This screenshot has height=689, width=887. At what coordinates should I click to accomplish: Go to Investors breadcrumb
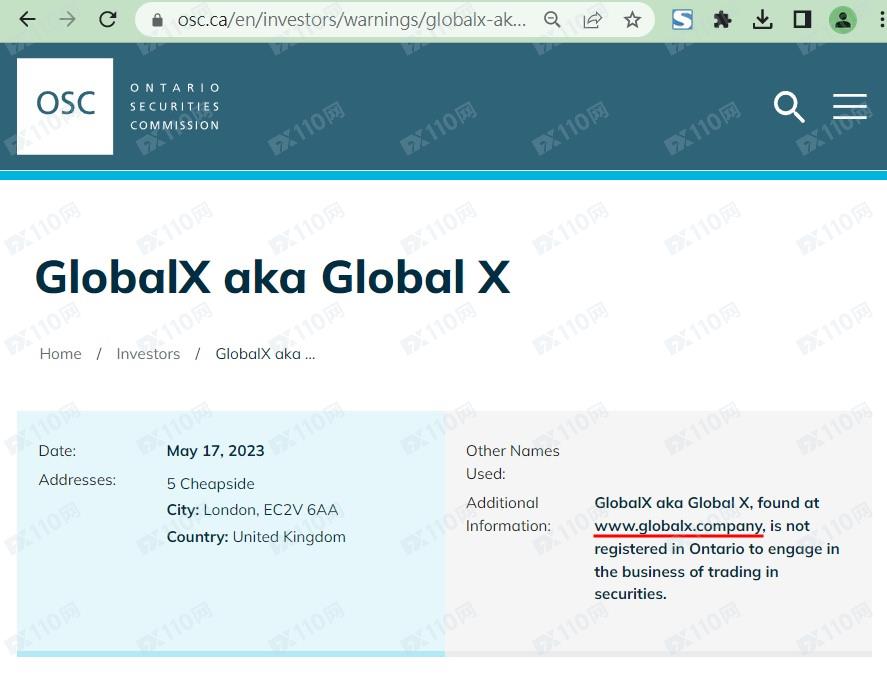point(148,354)
